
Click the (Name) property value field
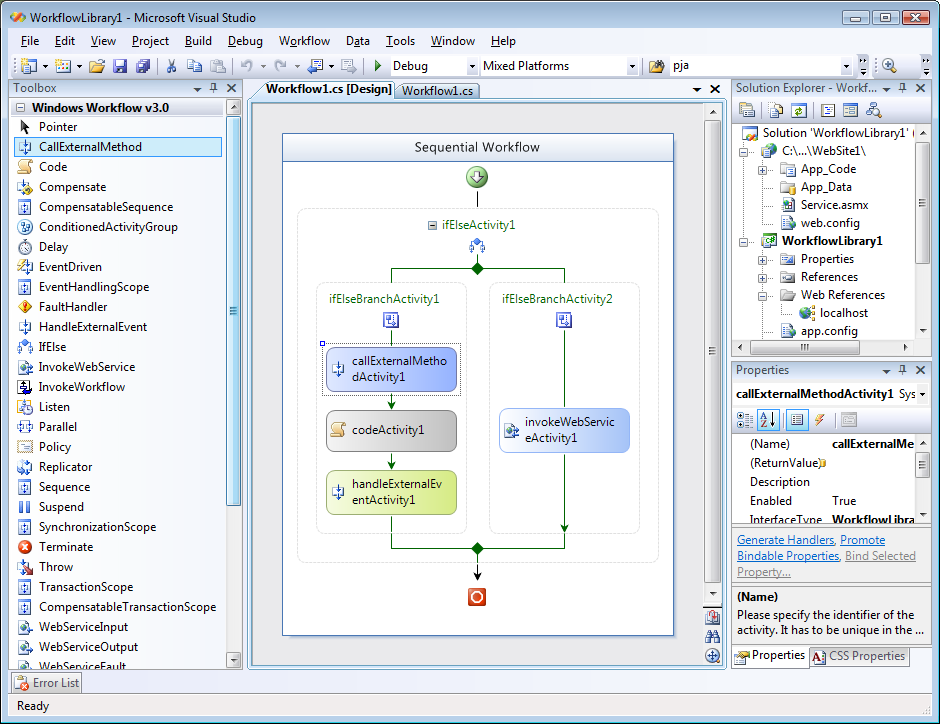pyautogui.click(x=873, y=444)
